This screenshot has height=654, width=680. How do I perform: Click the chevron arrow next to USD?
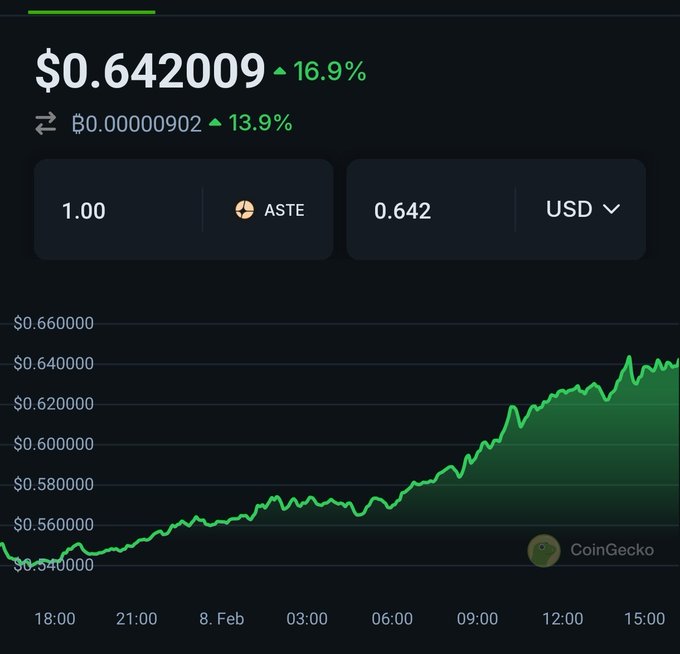(611, 209)
